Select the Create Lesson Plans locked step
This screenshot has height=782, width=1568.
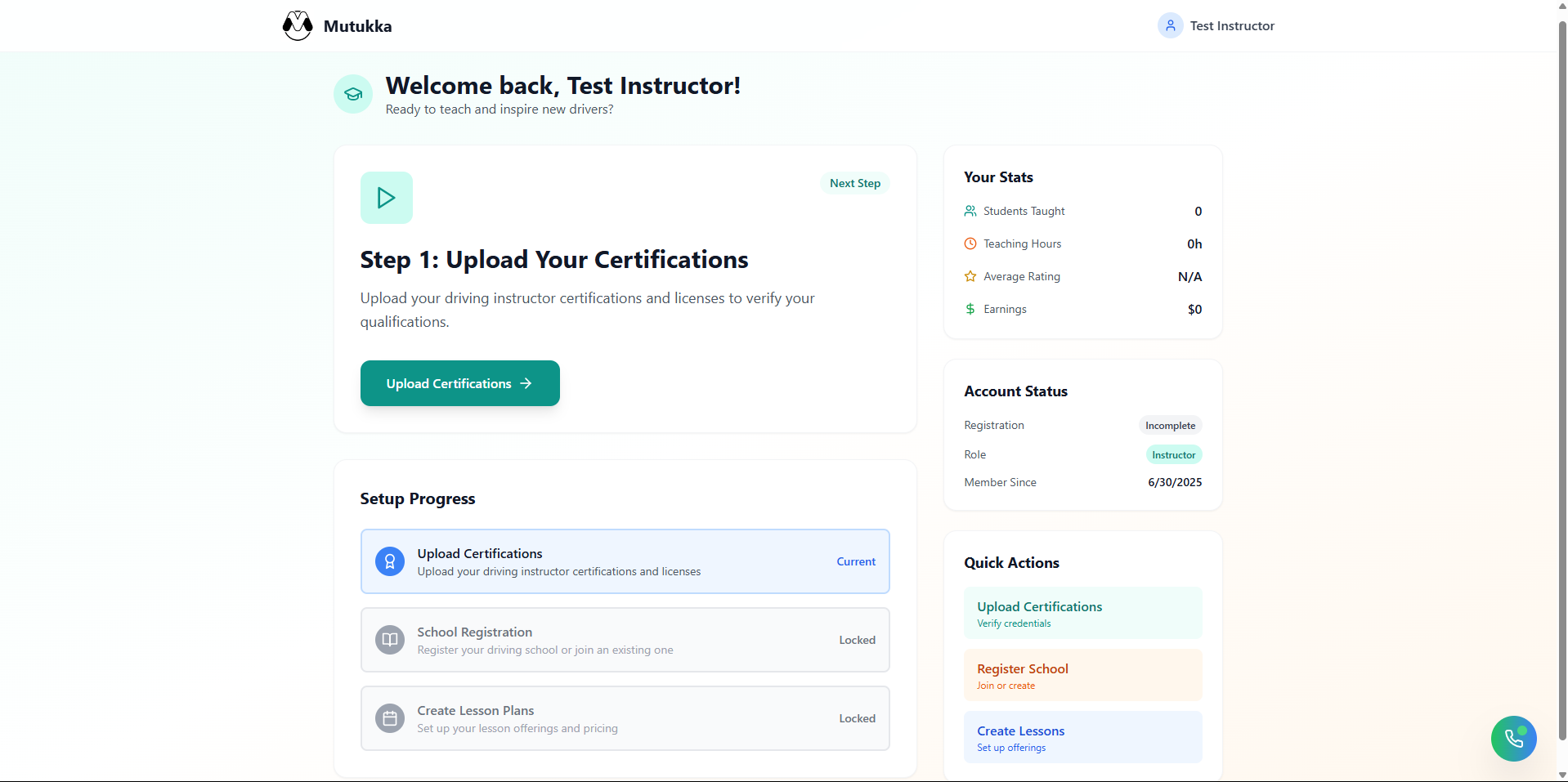(x=625, y=718)
